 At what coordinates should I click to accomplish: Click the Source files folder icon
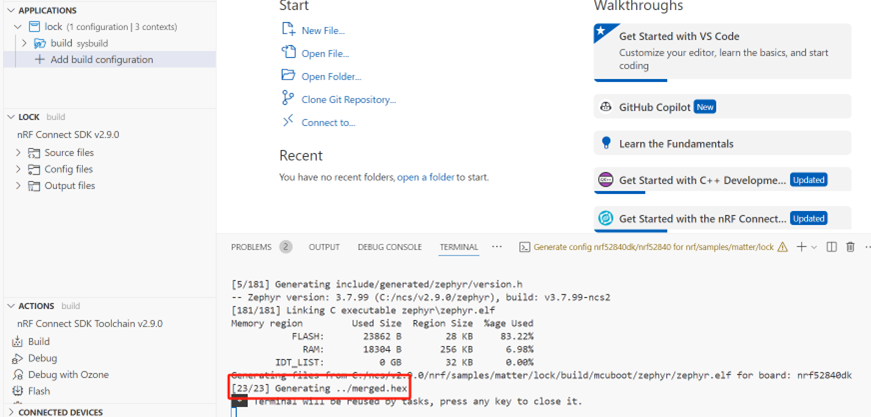[34, 153]
